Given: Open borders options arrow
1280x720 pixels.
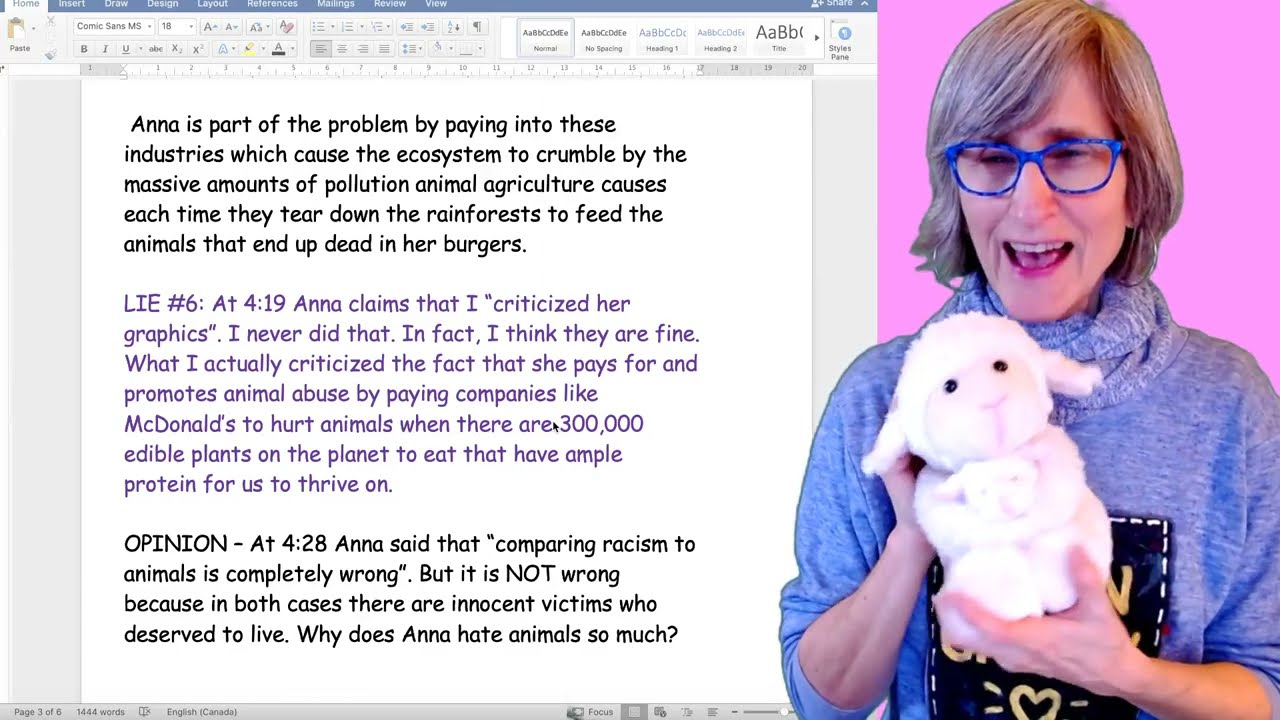Looking at the screenshot, I should (481, 49).
